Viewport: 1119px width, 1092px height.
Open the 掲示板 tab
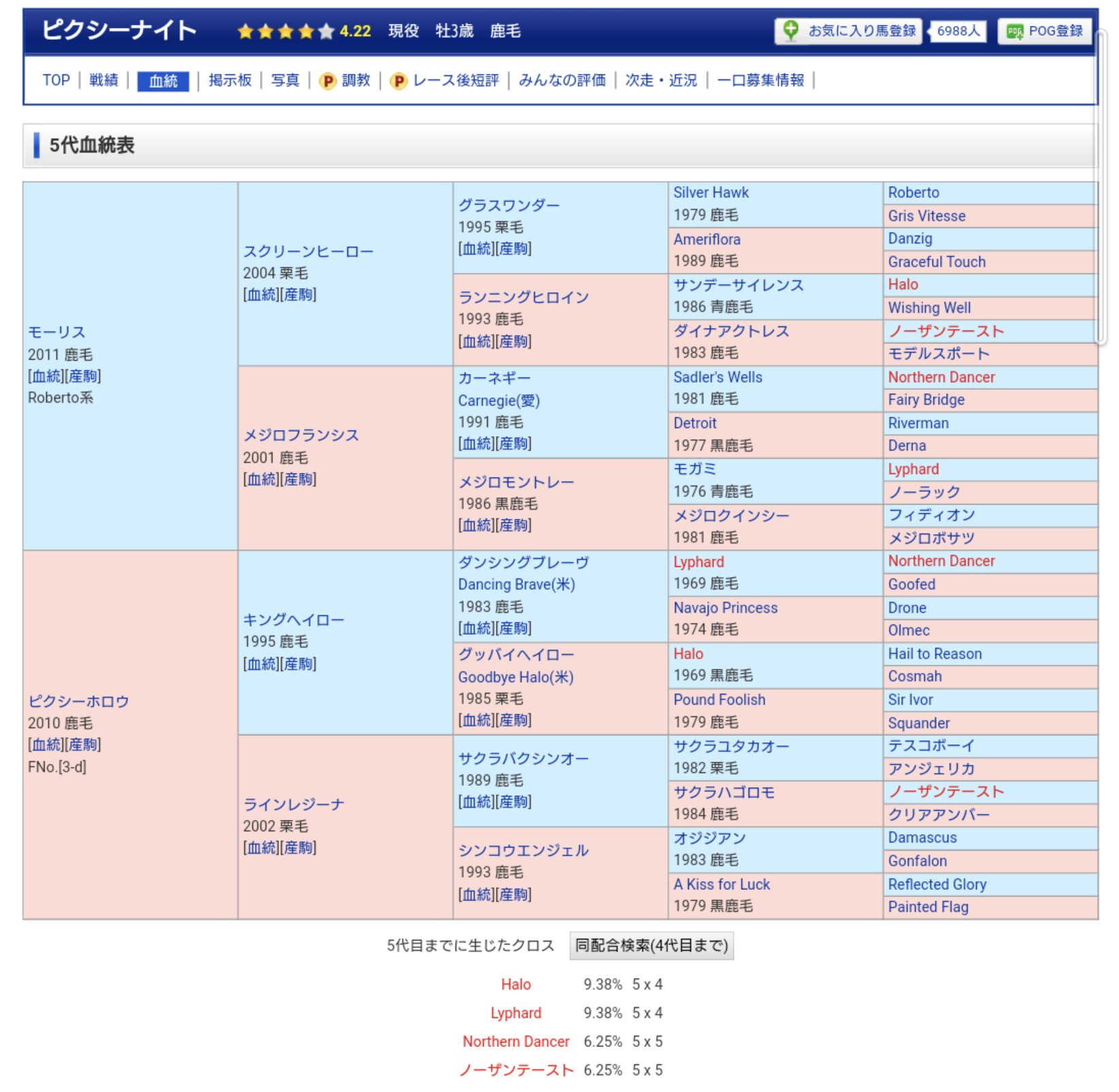coord(230,80)
